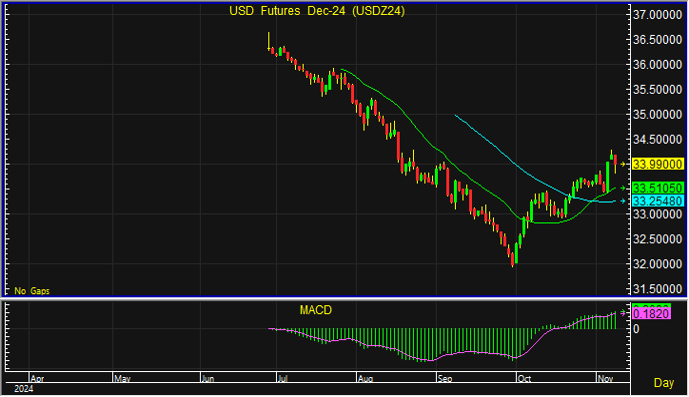Click the Apr label on time axis
The width and height of the screenshot is (689, 397).
37,378
